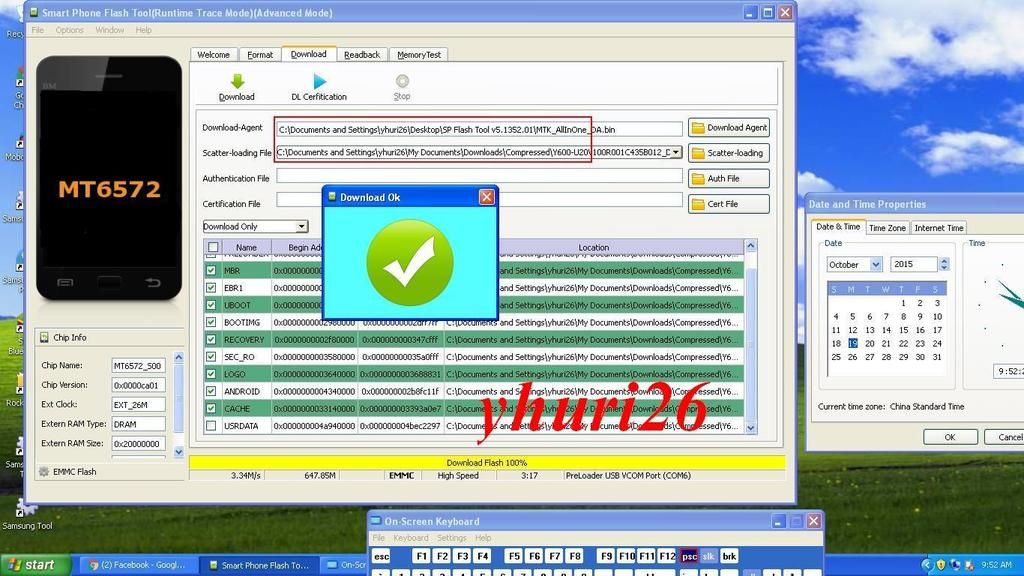Open the Scatter-loading File path dropdown

pos(677,153)
